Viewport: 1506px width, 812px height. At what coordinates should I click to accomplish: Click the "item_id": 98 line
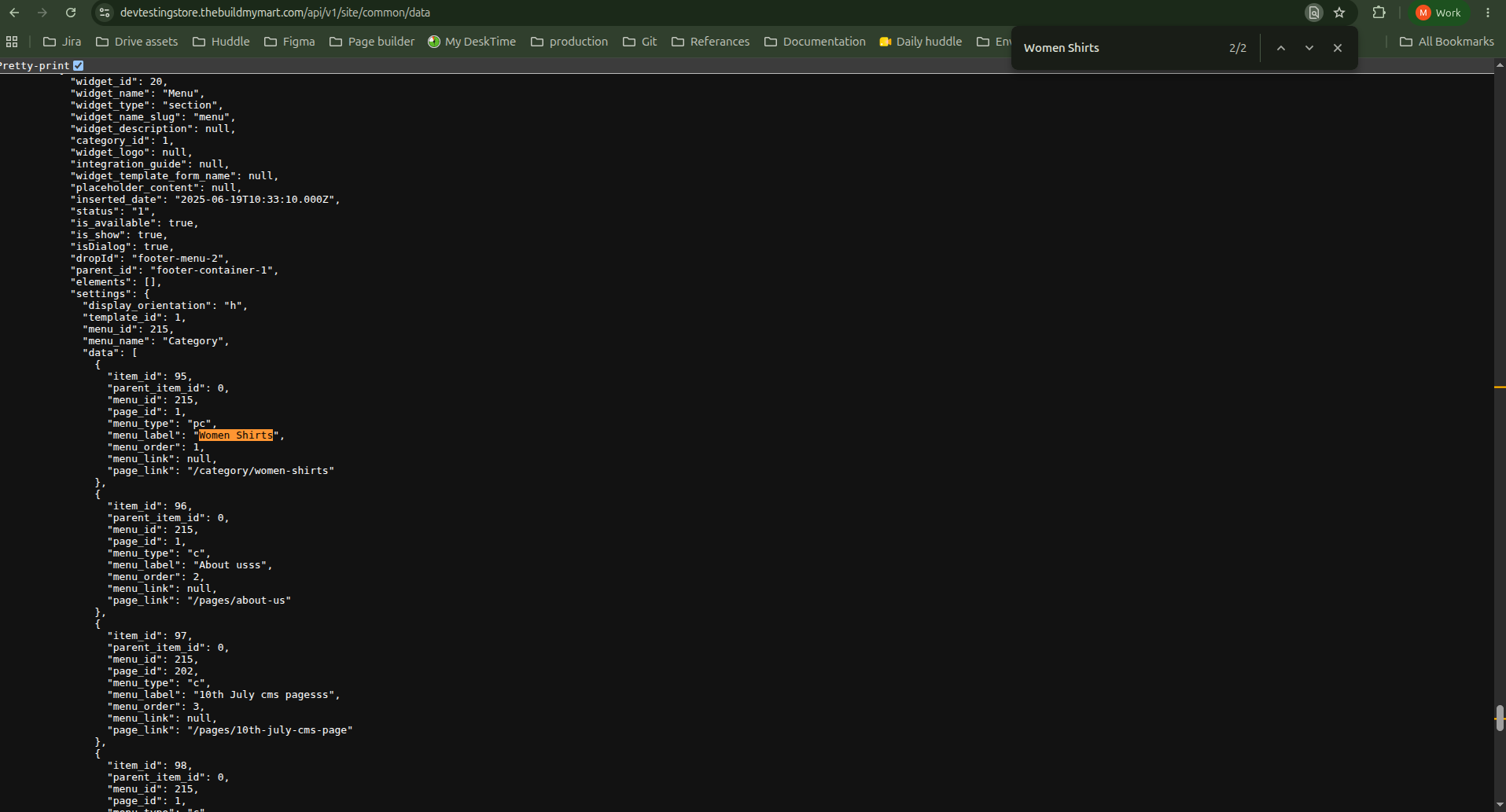tap(149, 766)
